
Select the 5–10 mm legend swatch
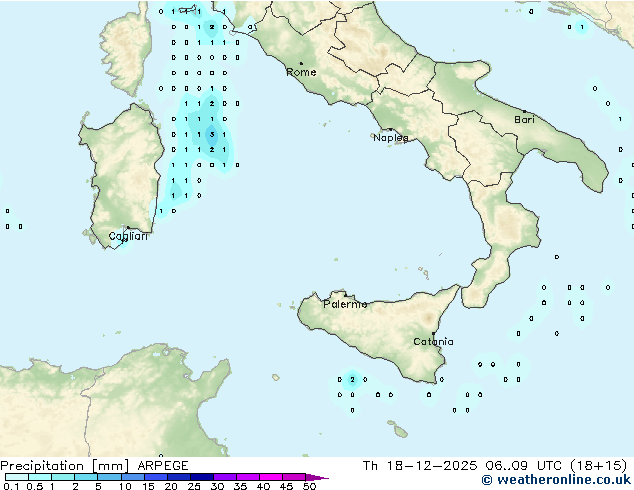[x=109, y=477]
